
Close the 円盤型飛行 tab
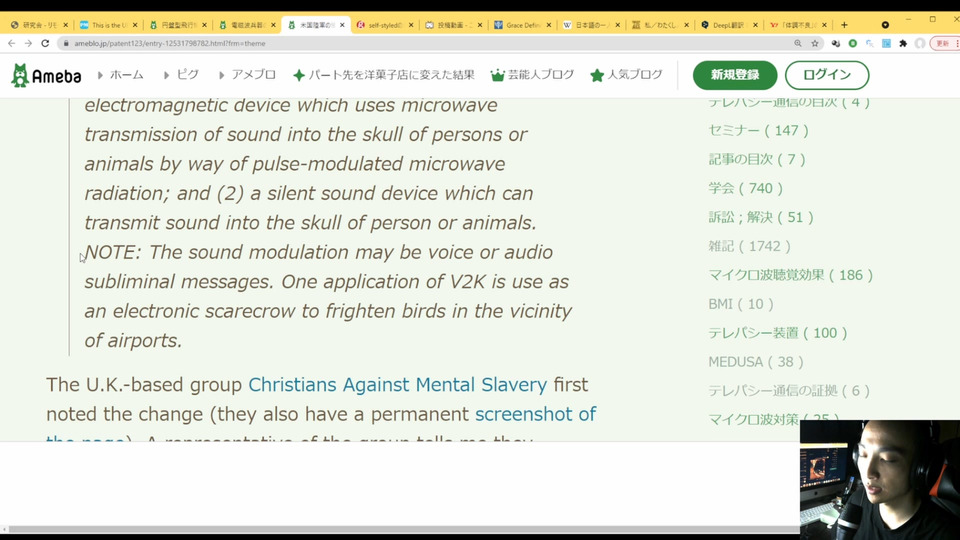click(x=204, y=25)
